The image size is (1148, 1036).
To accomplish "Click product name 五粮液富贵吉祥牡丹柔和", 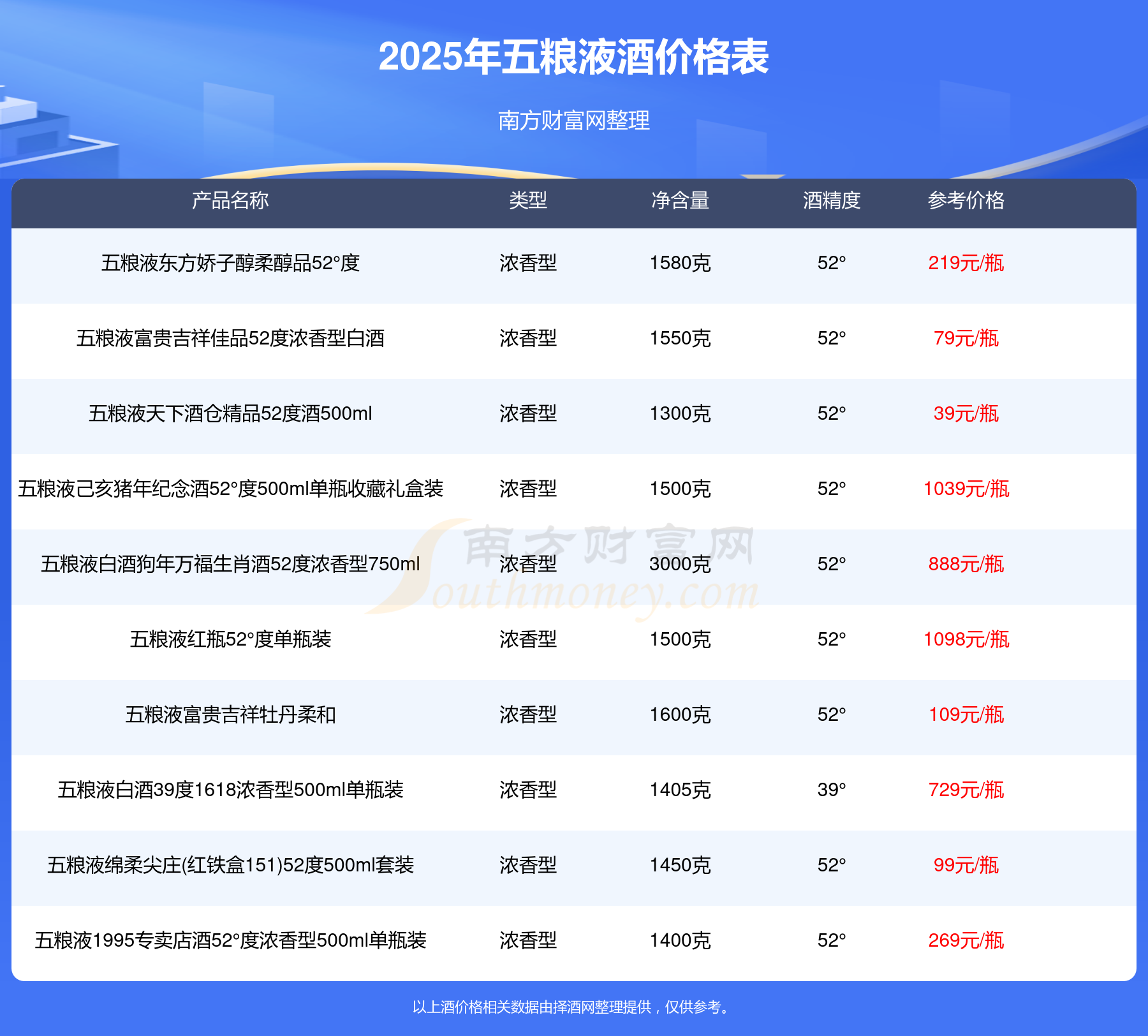I will tap(230, 714).
